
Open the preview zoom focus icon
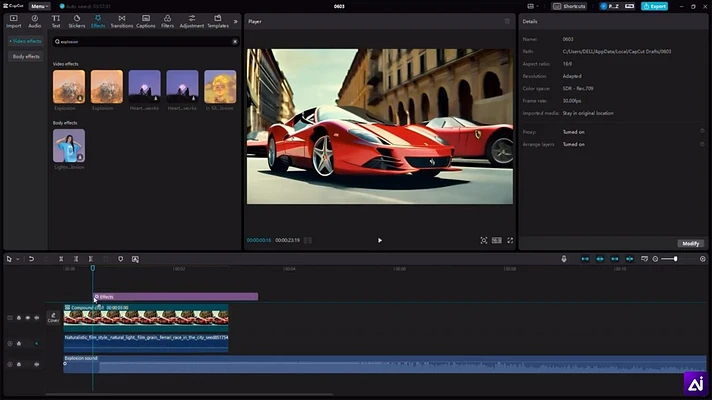(x=484, y=240)
